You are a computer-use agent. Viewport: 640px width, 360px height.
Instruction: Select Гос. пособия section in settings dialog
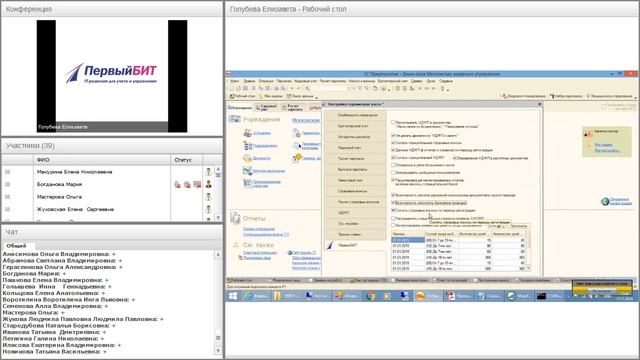[355, 224]
